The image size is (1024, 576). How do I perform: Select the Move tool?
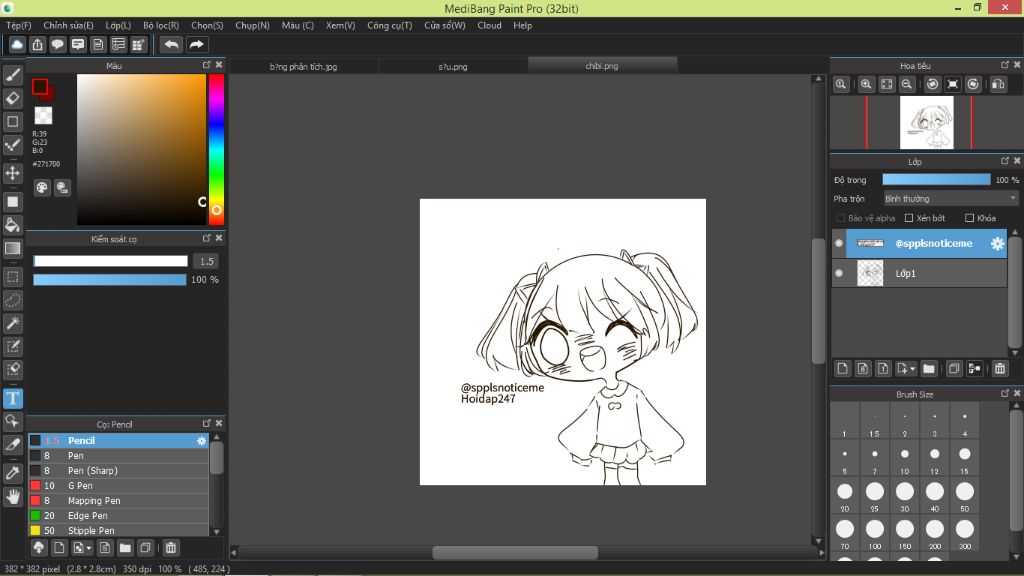(12, 173)
